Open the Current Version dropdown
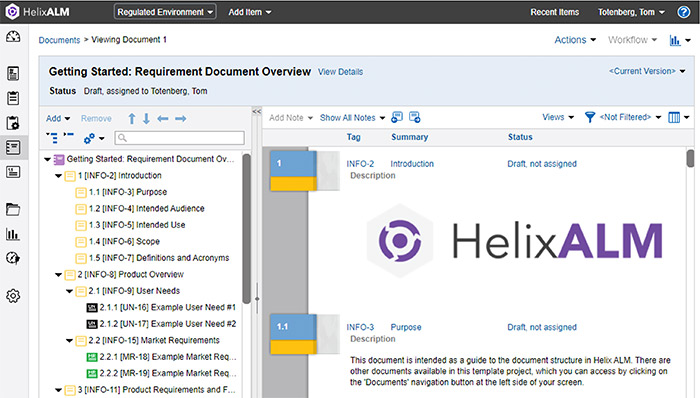This screenshot has width=700, height=398. (x=647, y=71)
